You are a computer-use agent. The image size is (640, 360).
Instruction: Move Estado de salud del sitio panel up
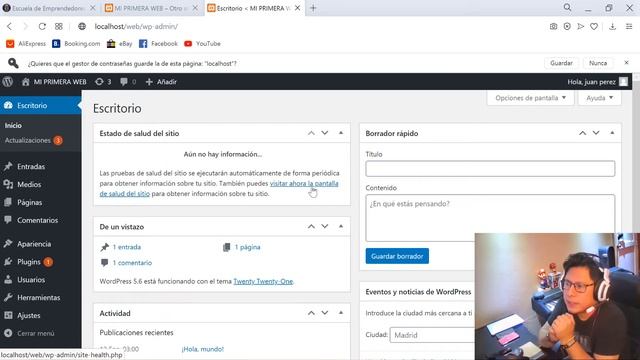[x=311, y=133]
